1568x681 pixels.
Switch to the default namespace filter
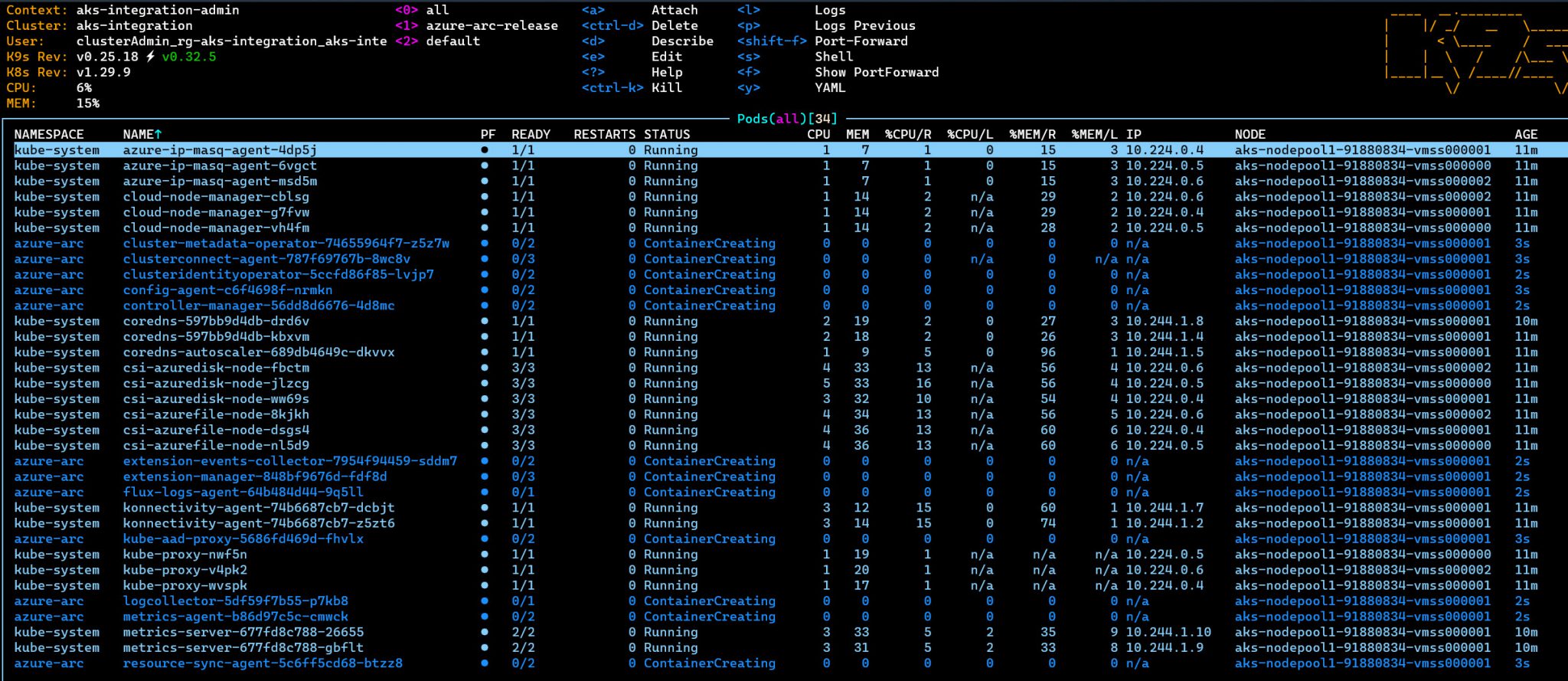(x=452, y=41)
